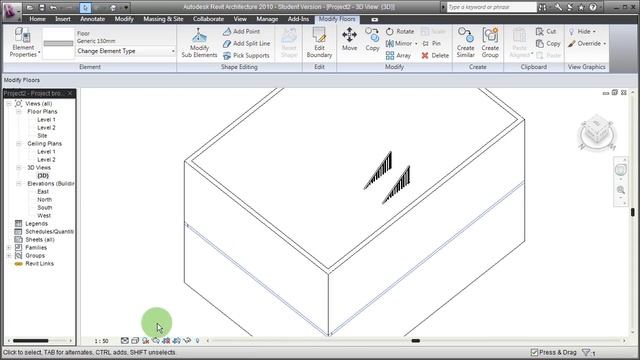Open Element Properties
This screenshot has width=640, height=360.
23,42
